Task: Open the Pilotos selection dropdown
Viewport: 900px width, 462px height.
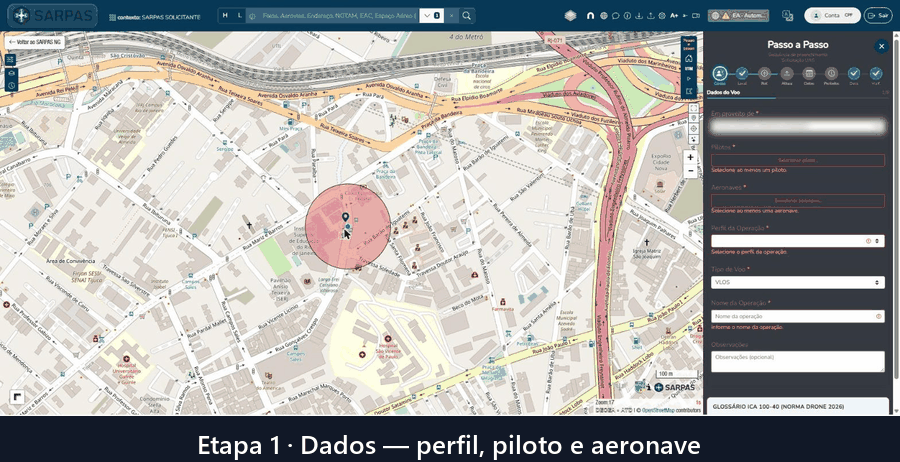Action: pos(798,160)
